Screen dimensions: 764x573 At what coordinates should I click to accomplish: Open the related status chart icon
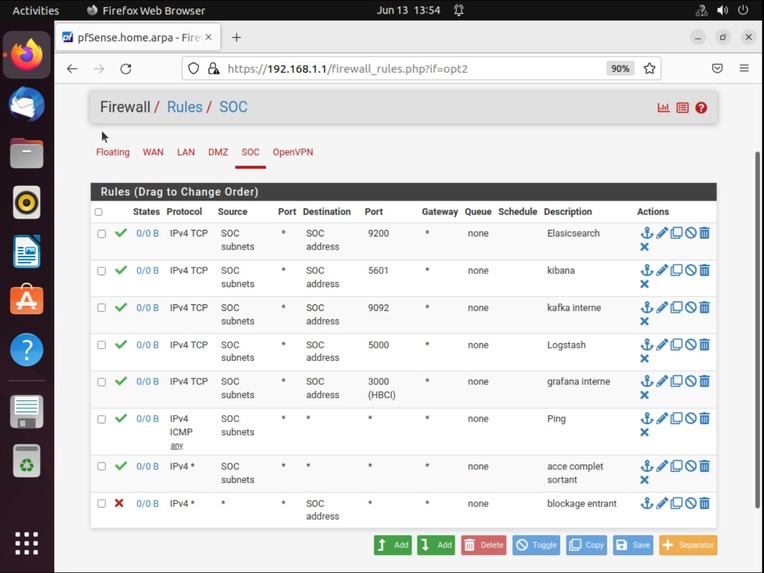click(x=663, y=108)
